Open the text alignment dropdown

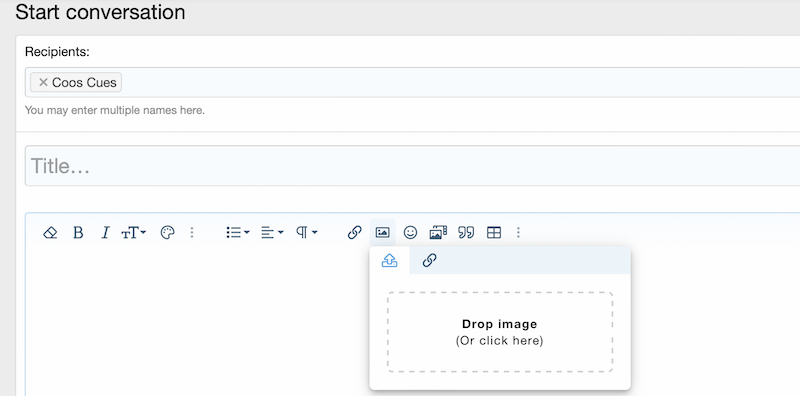[x=272, y=233]
